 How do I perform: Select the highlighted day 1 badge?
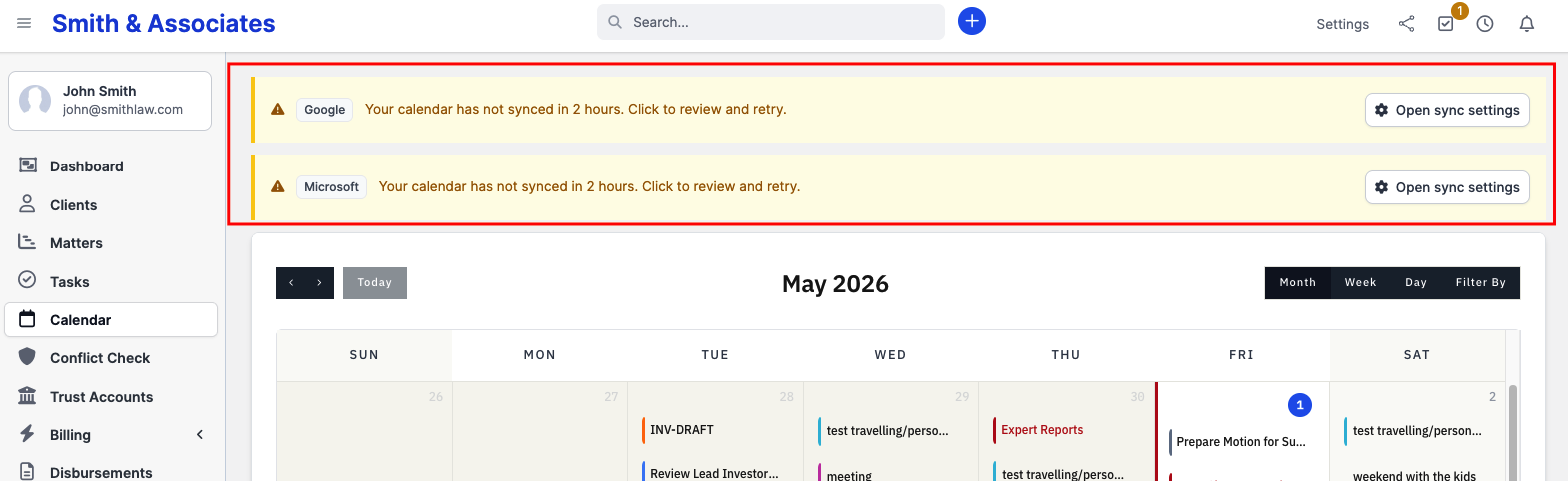click(1299, 405)
